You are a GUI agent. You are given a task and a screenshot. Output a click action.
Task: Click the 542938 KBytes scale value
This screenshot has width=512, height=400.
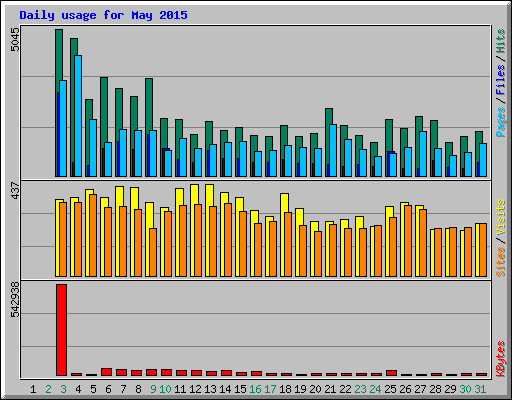[x=15, y=300]
